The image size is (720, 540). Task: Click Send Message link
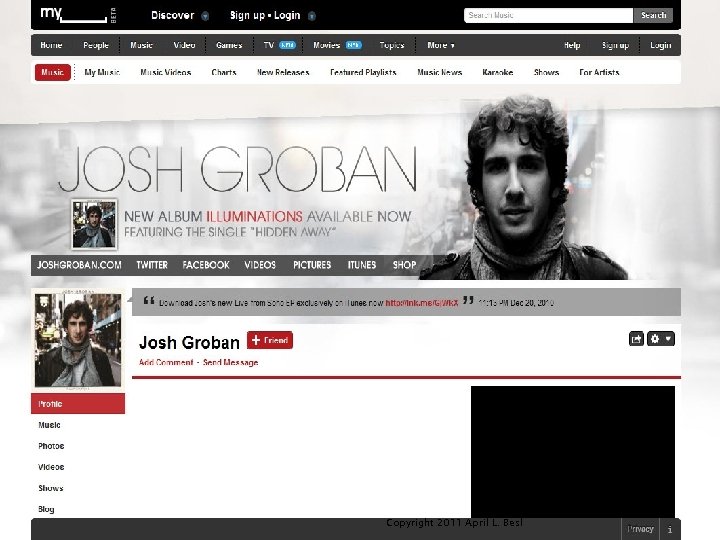pos(231,362)
